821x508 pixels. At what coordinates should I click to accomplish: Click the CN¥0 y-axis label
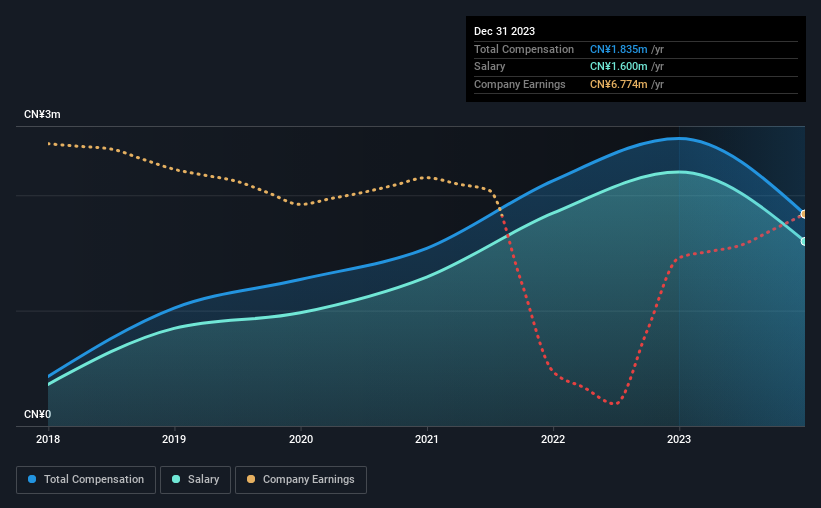tap(38, 414)
